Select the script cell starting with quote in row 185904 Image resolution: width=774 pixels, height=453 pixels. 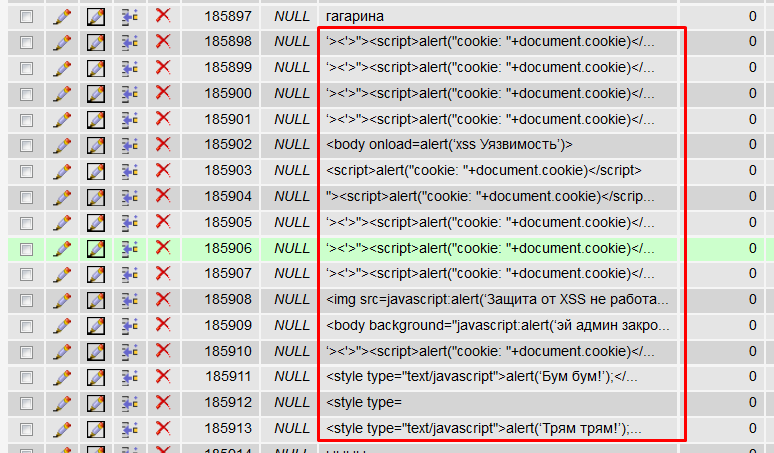pyautogui.click(x=490, y=196)
